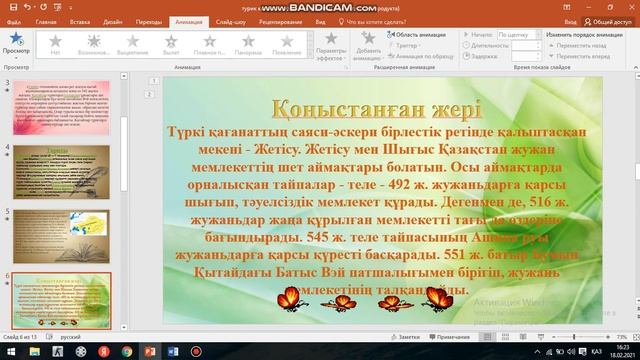Click the Задержка delay field
Image resolution: width=640 pixels, height=360 pixels.
coord(527,56)
